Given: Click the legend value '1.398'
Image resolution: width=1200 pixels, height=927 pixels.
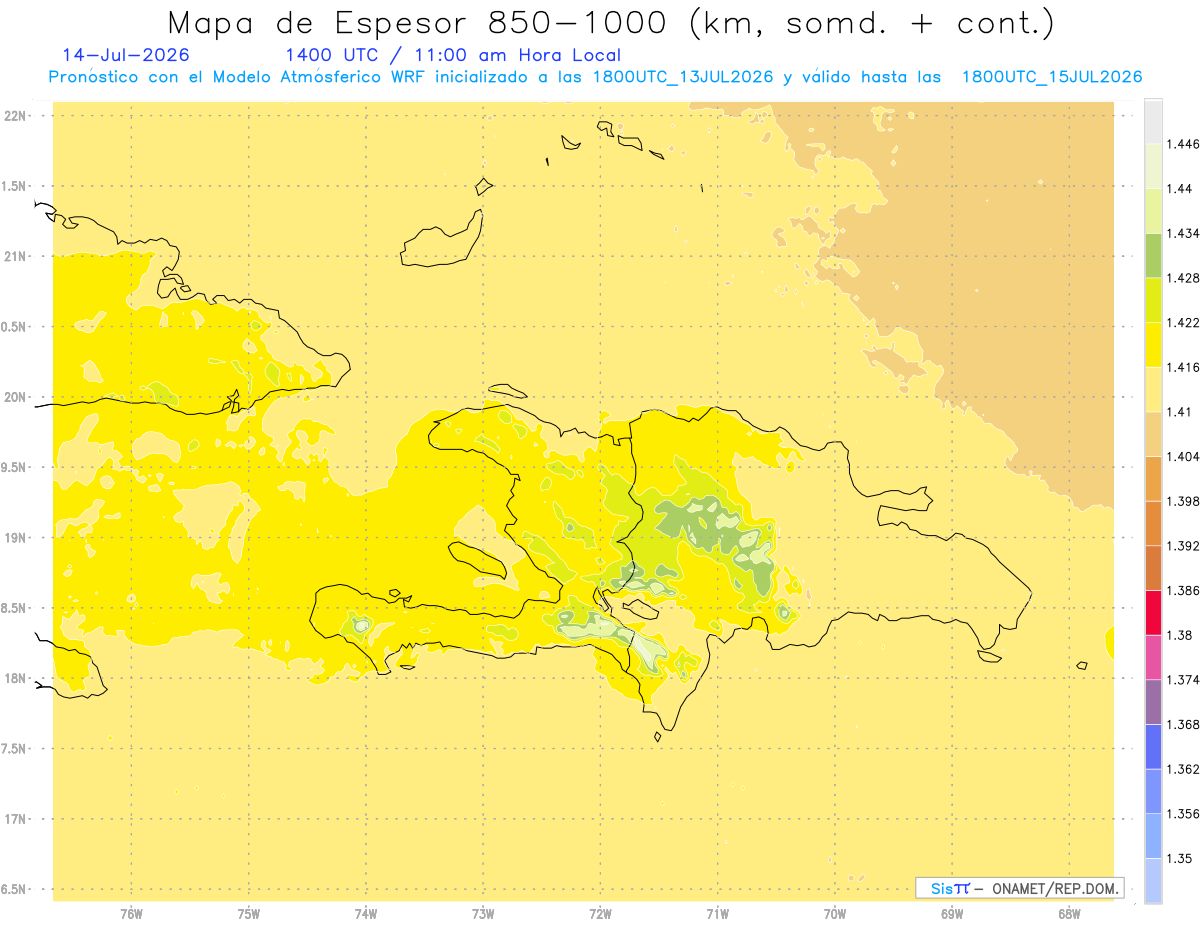Looking at the screenshot, I should (x=1183, y=501).
